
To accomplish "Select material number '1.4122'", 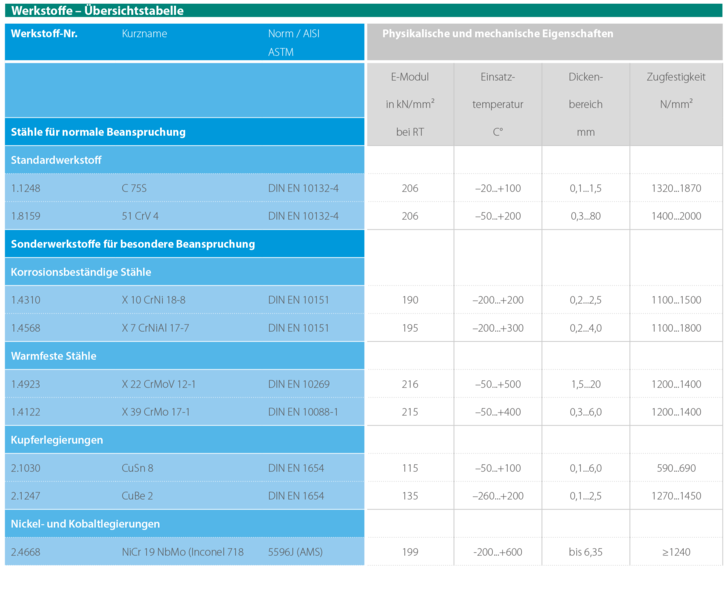I will pyautogui.click(x=26, y=412).
